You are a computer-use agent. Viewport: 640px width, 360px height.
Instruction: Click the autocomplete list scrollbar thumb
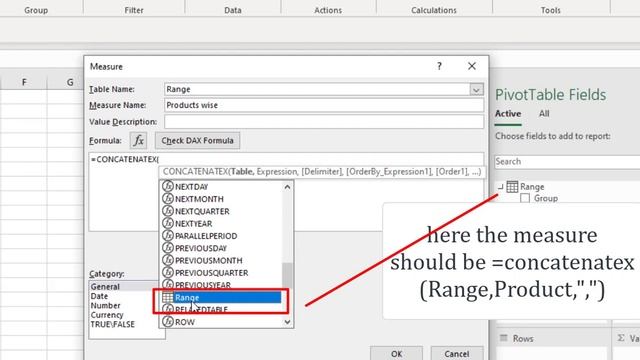pyautogui.click(x=287, y=275)
